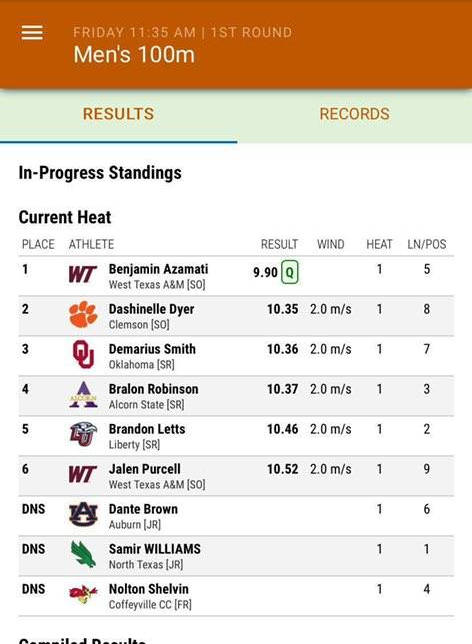Click the Men's 100m event title
The width and height of the screenshot is (472, 644).
point(134,55)
